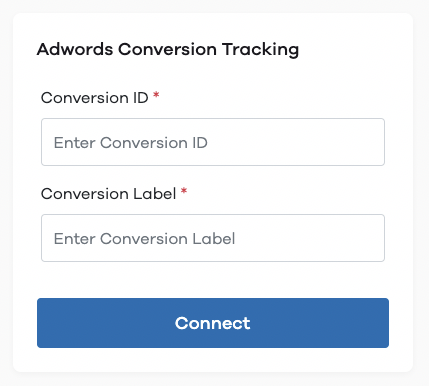This screenshot has height=386, width=429.
Task: Click the word 'Tracking' in the title
Action: [x=260, y=50]
